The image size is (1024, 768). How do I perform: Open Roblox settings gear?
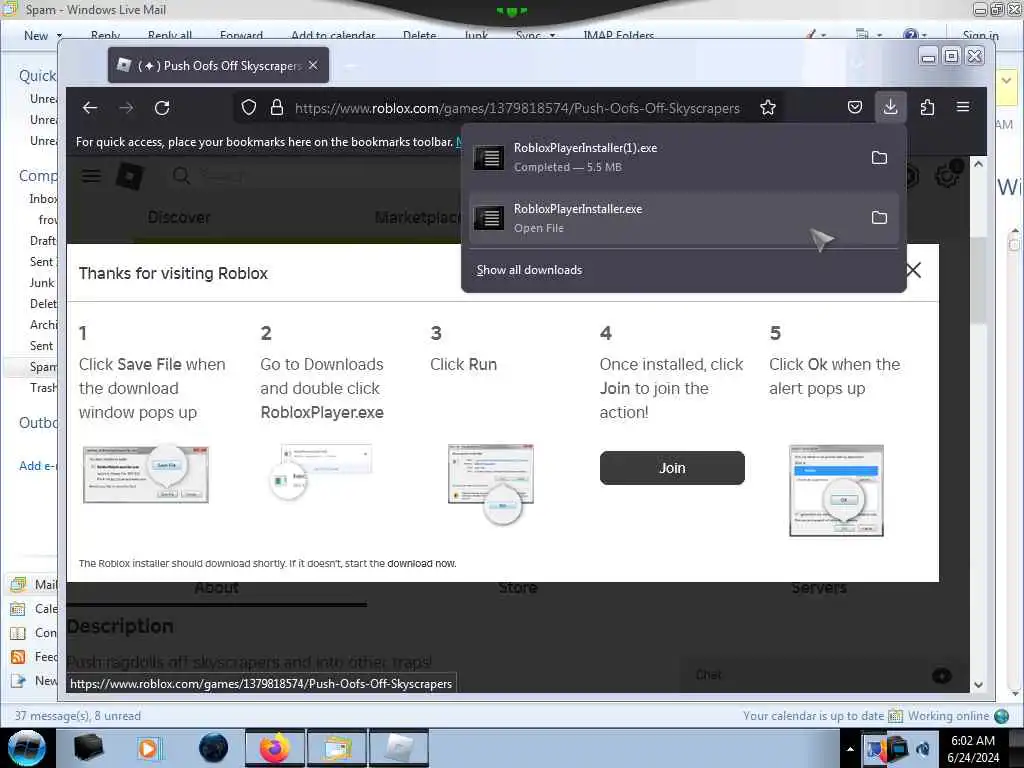(948, 175)
